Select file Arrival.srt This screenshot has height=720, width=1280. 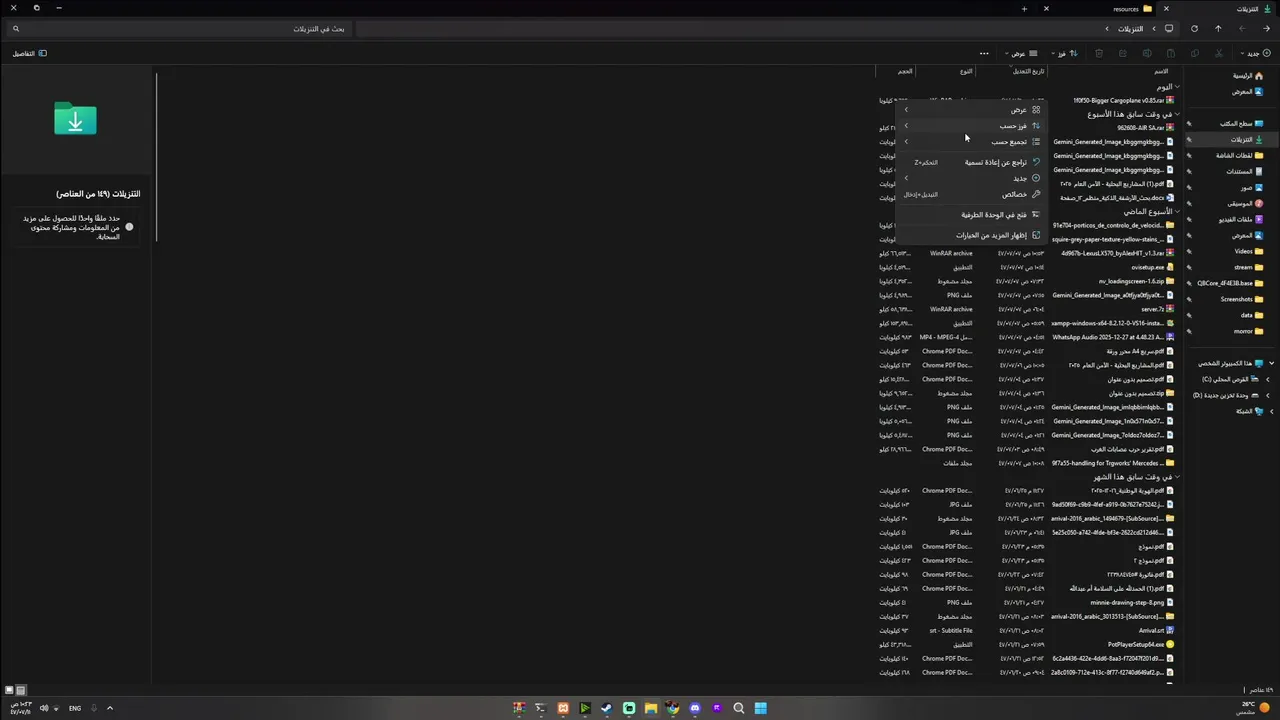pyautogui.click(x=1156, y=631)
